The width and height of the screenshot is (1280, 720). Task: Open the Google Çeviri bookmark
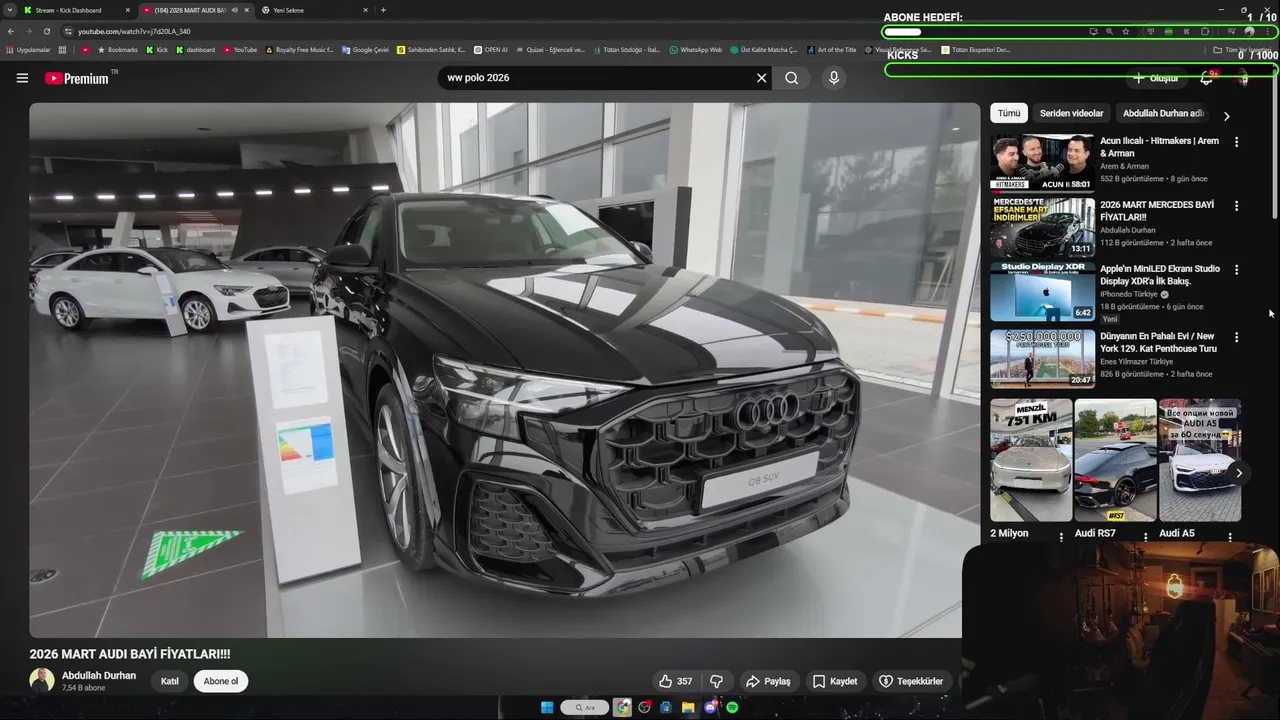coord(365,49)
